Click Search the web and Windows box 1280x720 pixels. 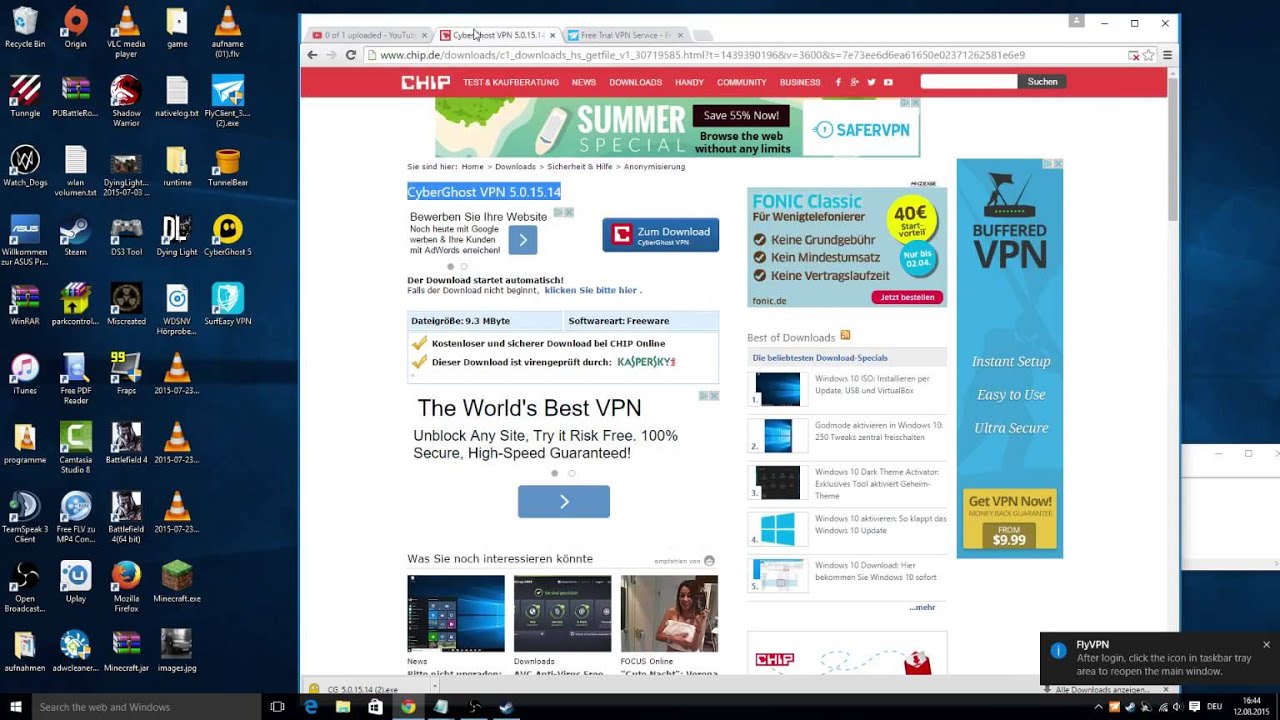tap(147, 707)
